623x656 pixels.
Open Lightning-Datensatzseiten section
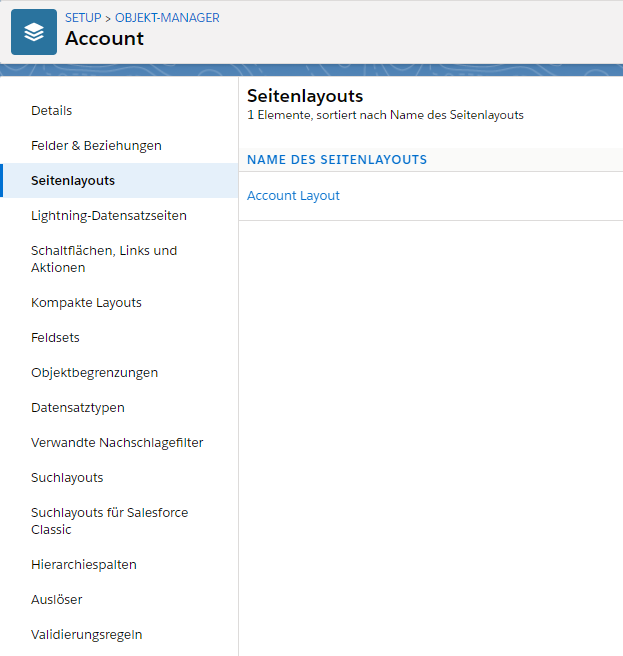click(109, 215)
